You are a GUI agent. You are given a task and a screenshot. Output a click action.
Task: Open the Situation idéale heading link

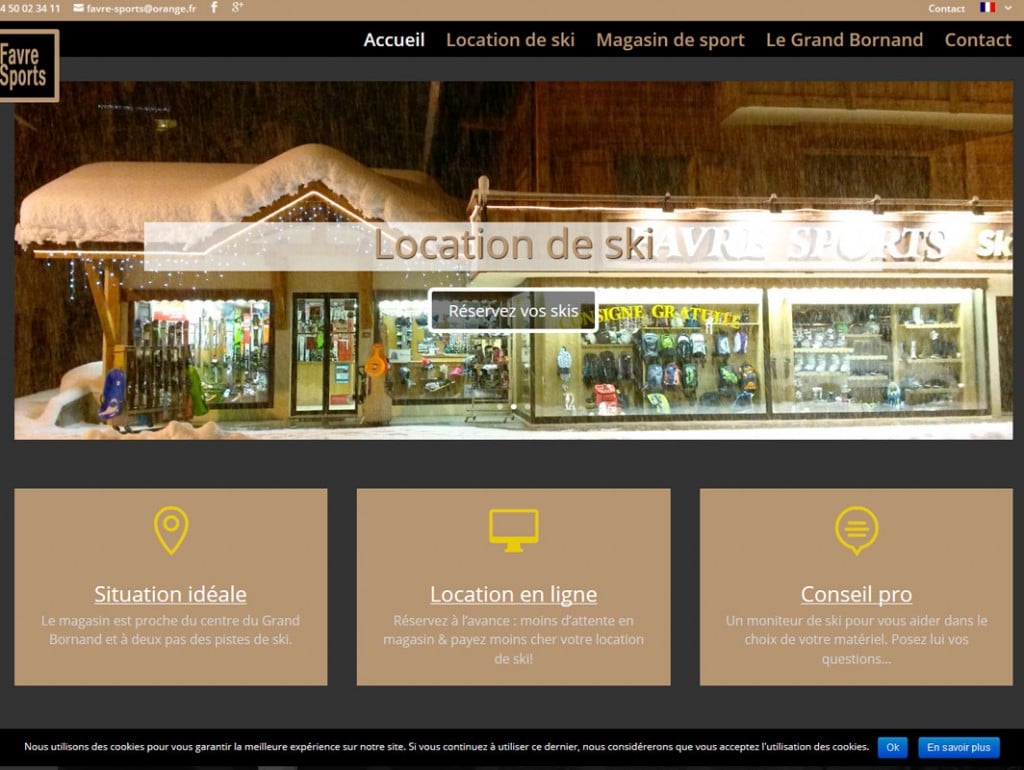(170, 594)
